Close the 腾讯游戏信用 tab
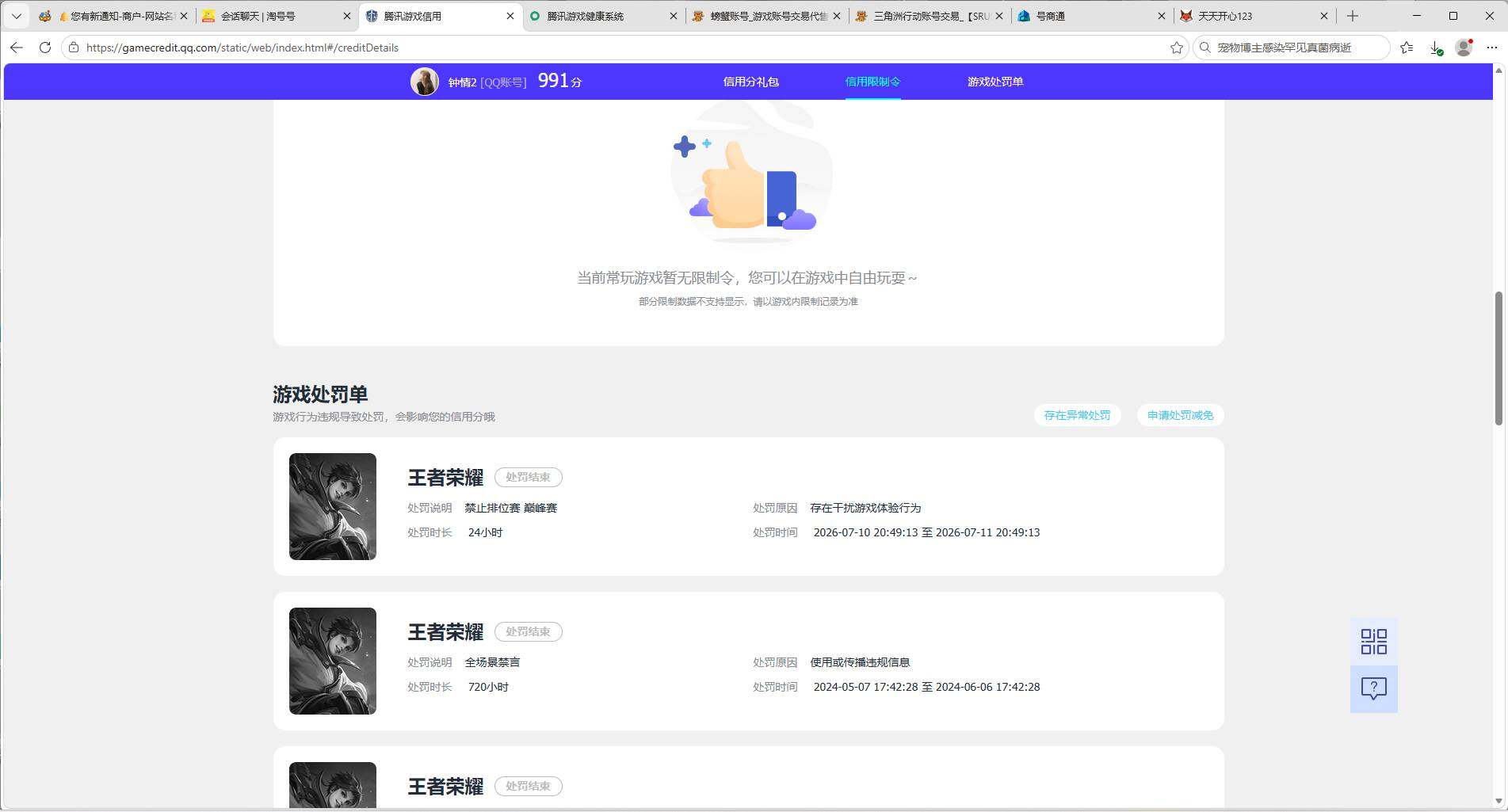This screenshot has width=1508, height=812. pos(510,16)
